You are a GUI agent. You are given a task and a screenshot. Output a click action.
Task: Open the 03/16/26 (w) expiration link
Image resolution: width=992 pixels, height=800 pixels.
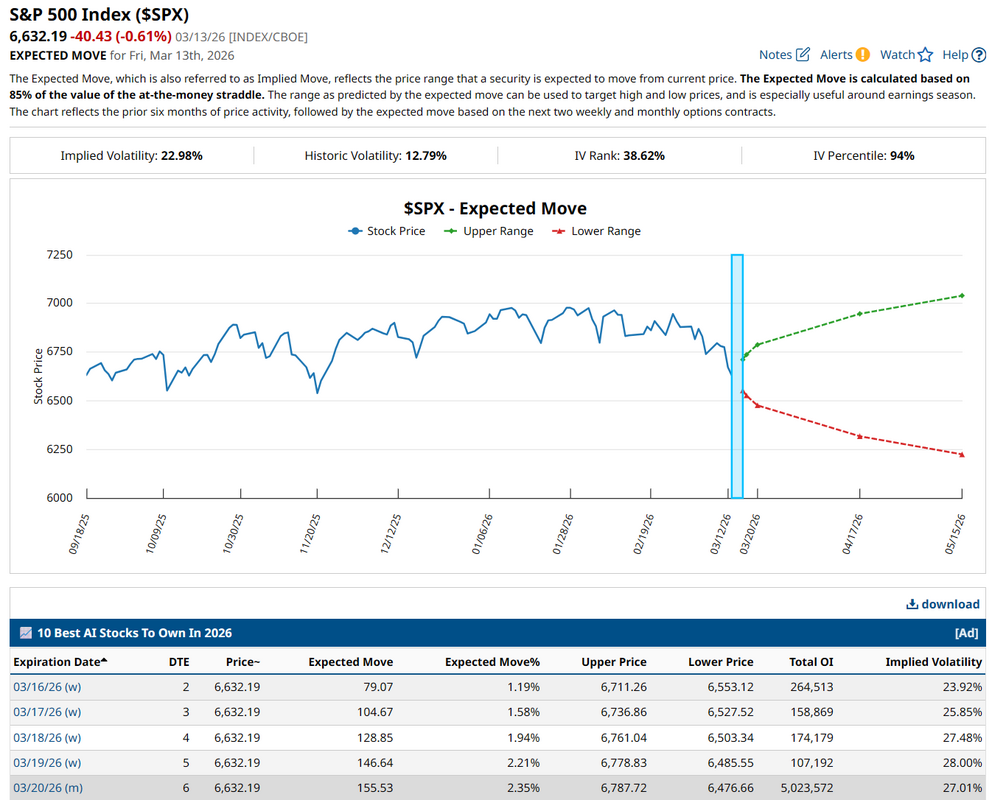46,687
